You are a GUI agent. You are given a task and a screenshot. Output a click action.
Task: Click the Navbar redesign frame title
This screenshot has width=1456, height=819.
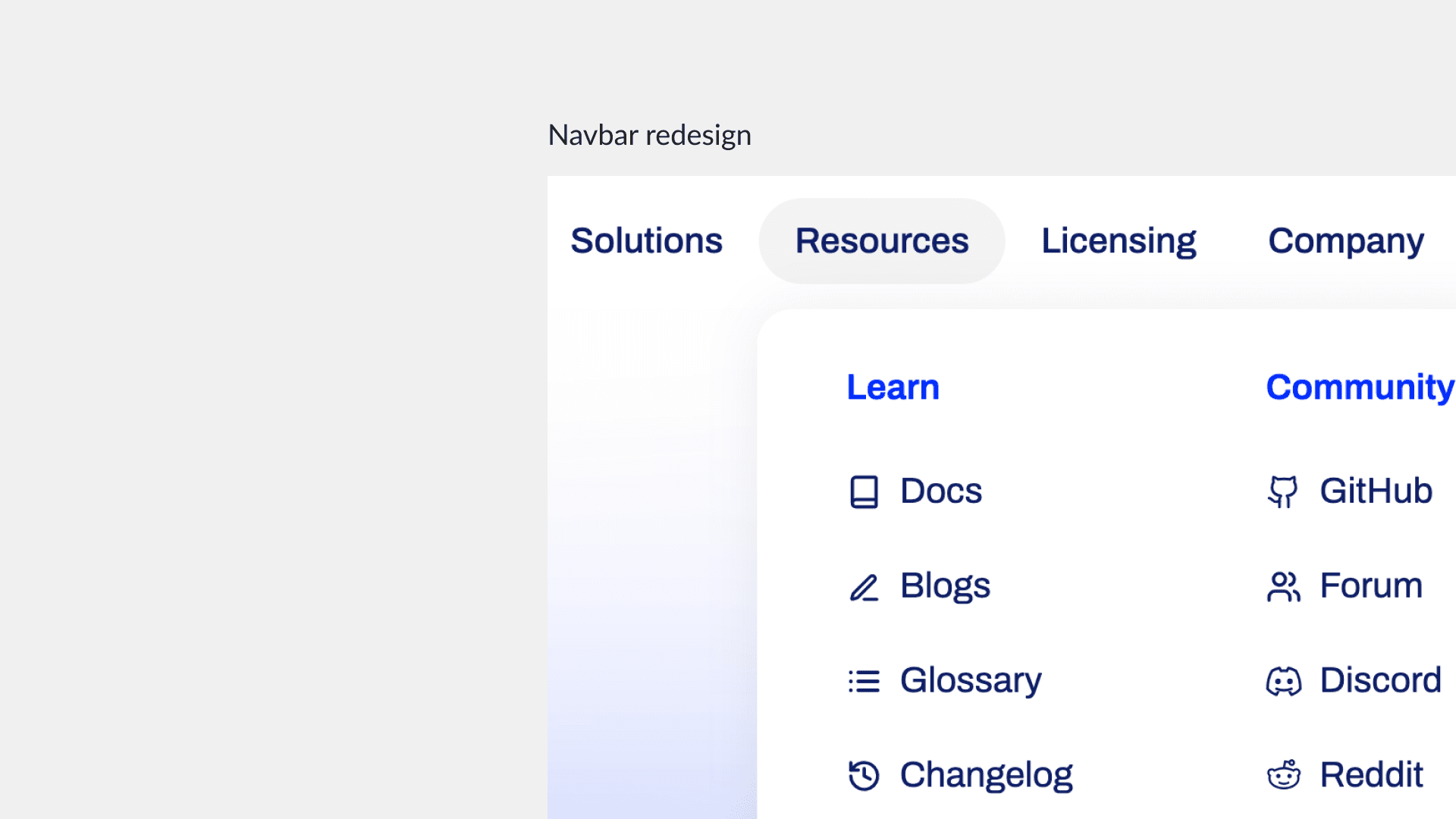[649, 136]
